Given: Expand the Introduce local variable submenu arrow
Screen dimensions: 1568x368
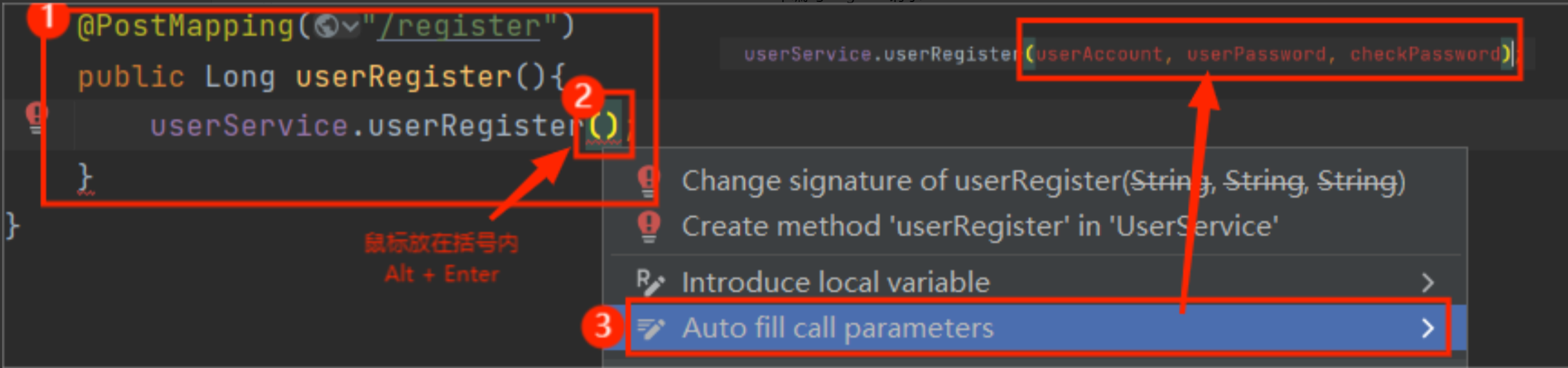Looking at the screenshot, I should [1427, 282].
